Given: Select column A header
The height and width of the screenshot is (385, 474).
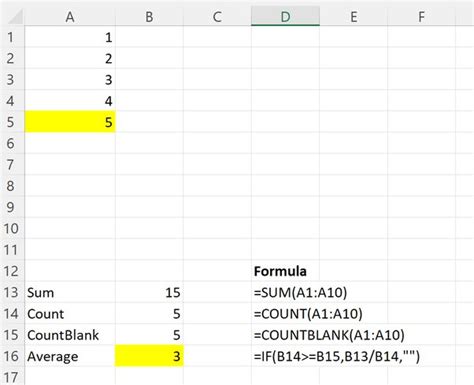Looking at the screenshot, I should coord(70,16).
